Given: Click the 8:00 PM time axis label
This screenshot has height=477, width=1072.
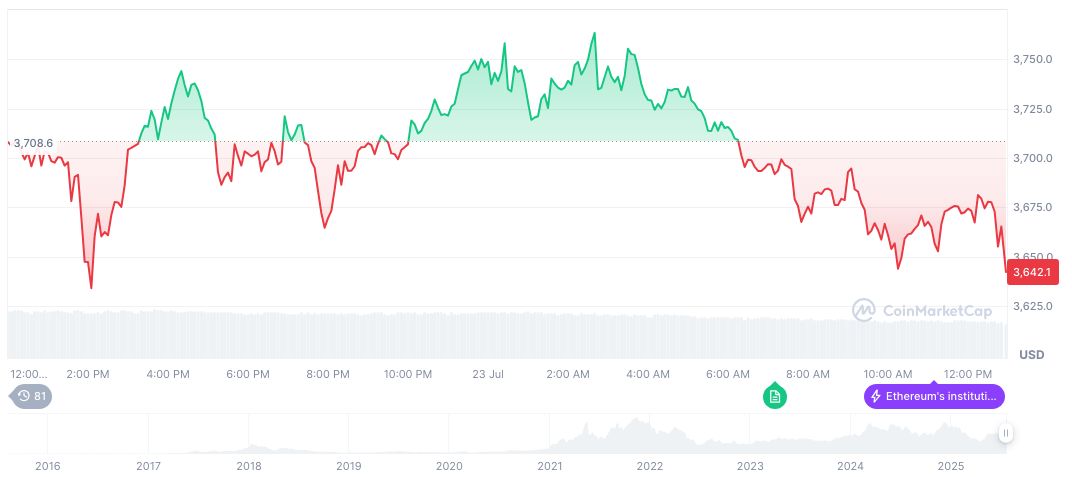Looking at the screenshot, I should [x=327, y=374].
